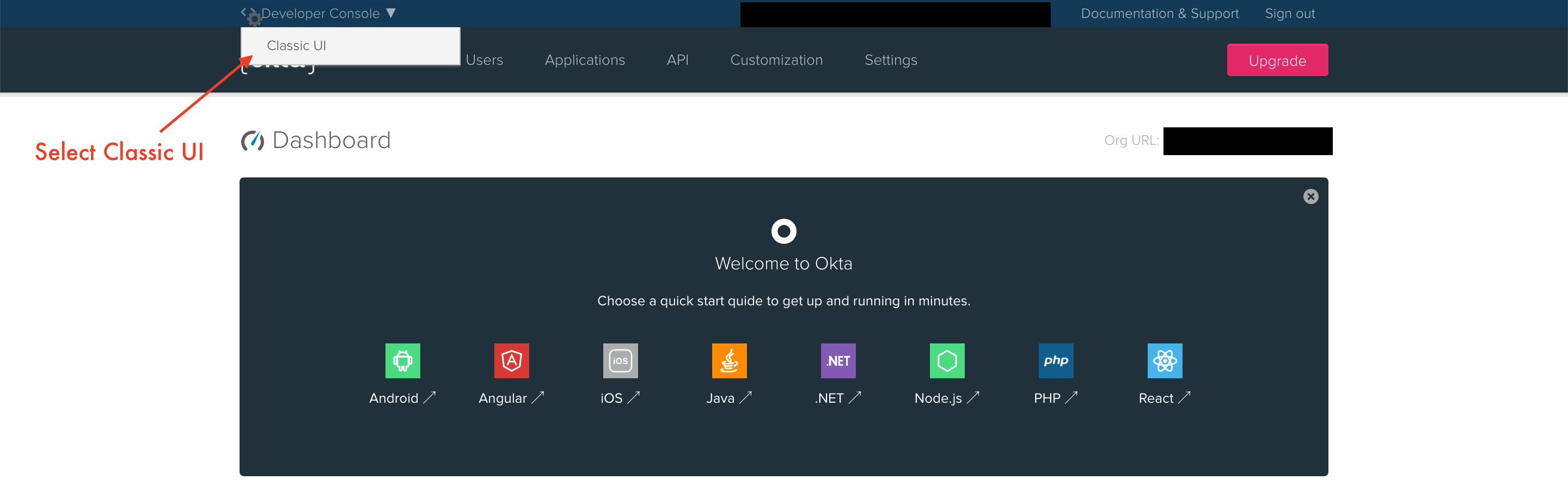Expand the Developer Console dropdown arrow
The image size is (1568, 492).
pyautogui.click(x=391, y=13)
